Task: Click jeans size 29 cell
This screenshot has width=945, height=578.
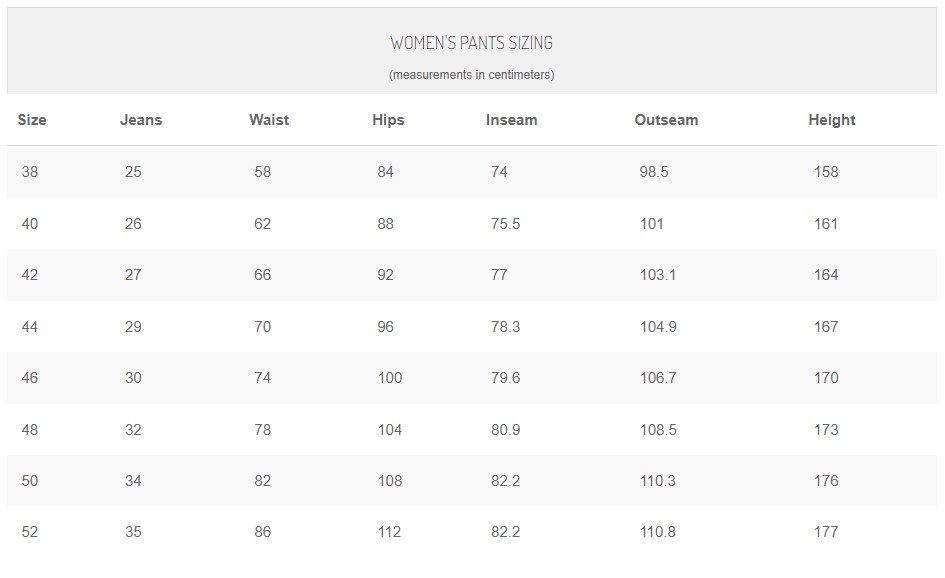Action: click(x=133, y=327)
